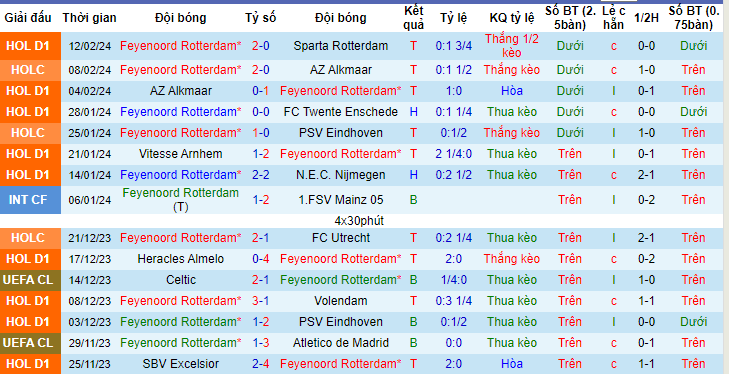Open the SBV Excelsior team link

pyautogui.click(x=181, y=364)
